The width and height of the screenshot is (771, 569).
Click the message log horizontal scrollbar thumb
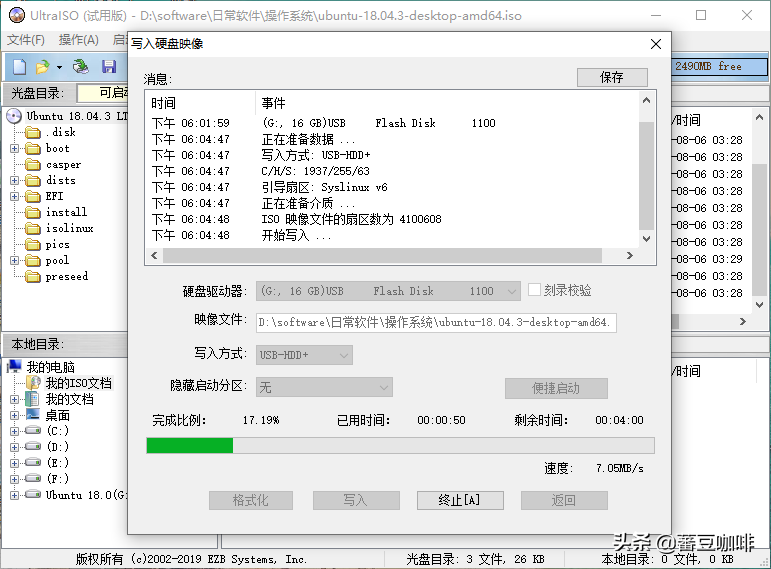(x=382, y=255)
